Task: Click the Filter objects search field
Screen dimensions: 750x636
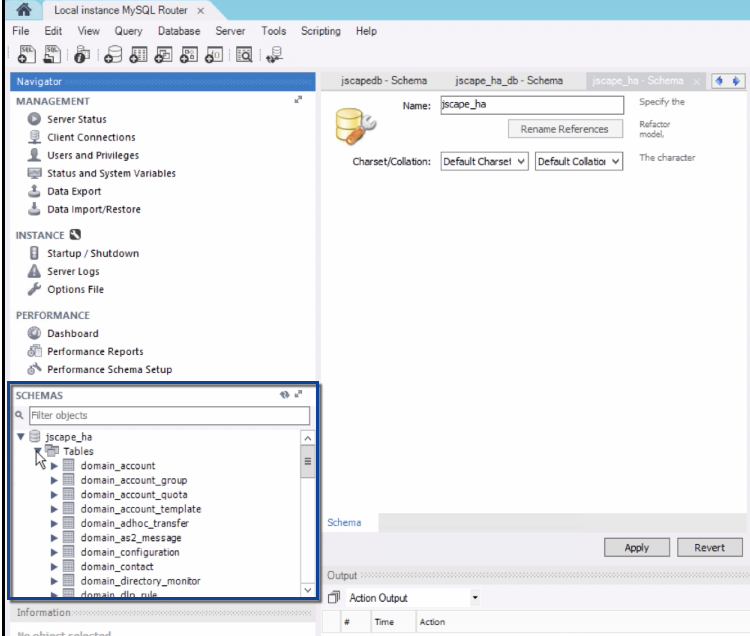Action: 169,415
